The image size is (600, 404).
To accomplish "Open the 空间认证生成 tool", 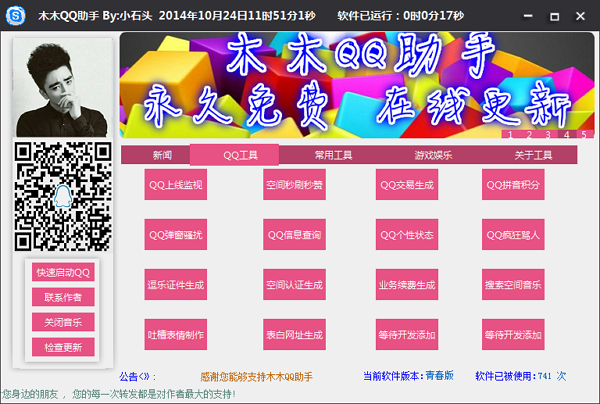I will (x=294, y=285).
